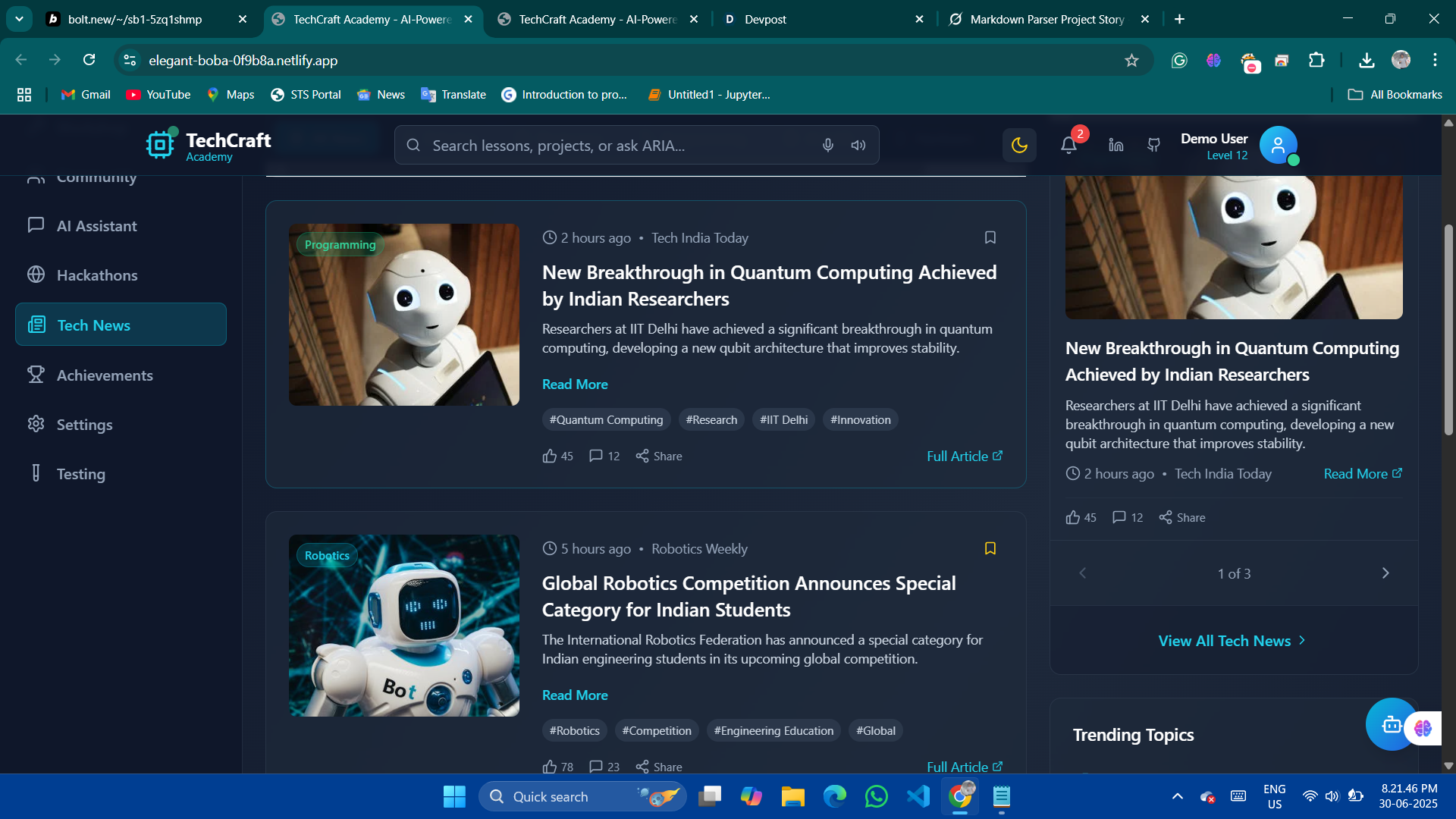Image resolution: width=1456 pixels, height=819 pixels.
Task: Go to next featured news slide
Action: 1385,573
